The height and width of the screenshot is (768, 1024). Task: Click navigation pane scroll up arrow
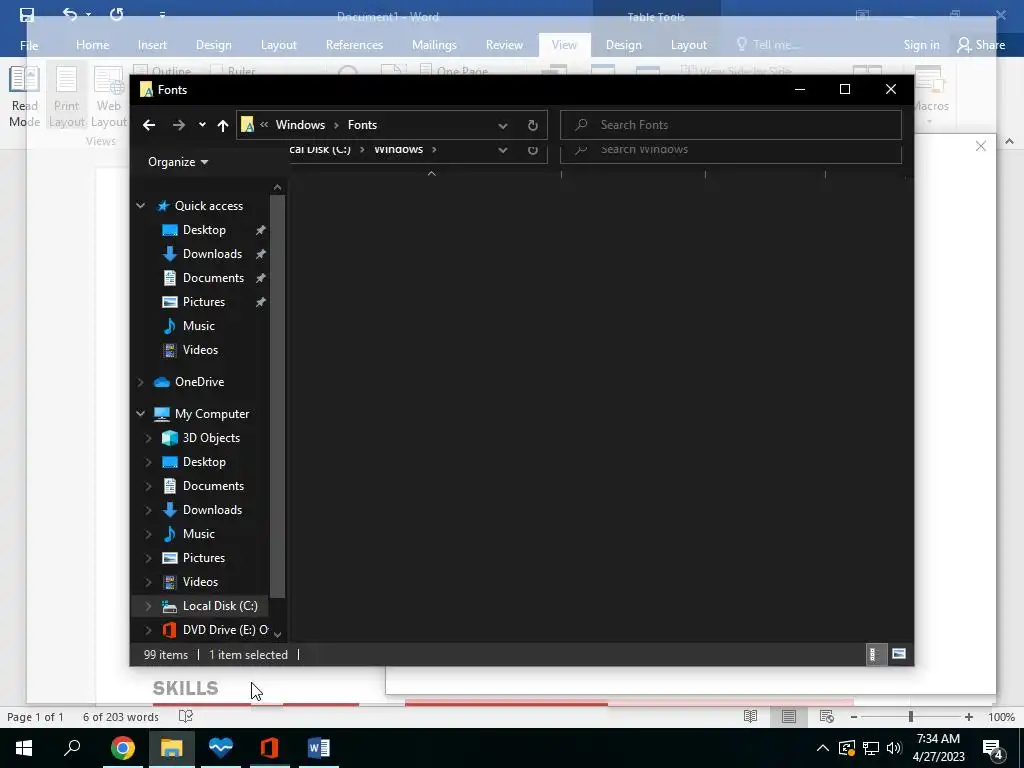tap(278, 188)
